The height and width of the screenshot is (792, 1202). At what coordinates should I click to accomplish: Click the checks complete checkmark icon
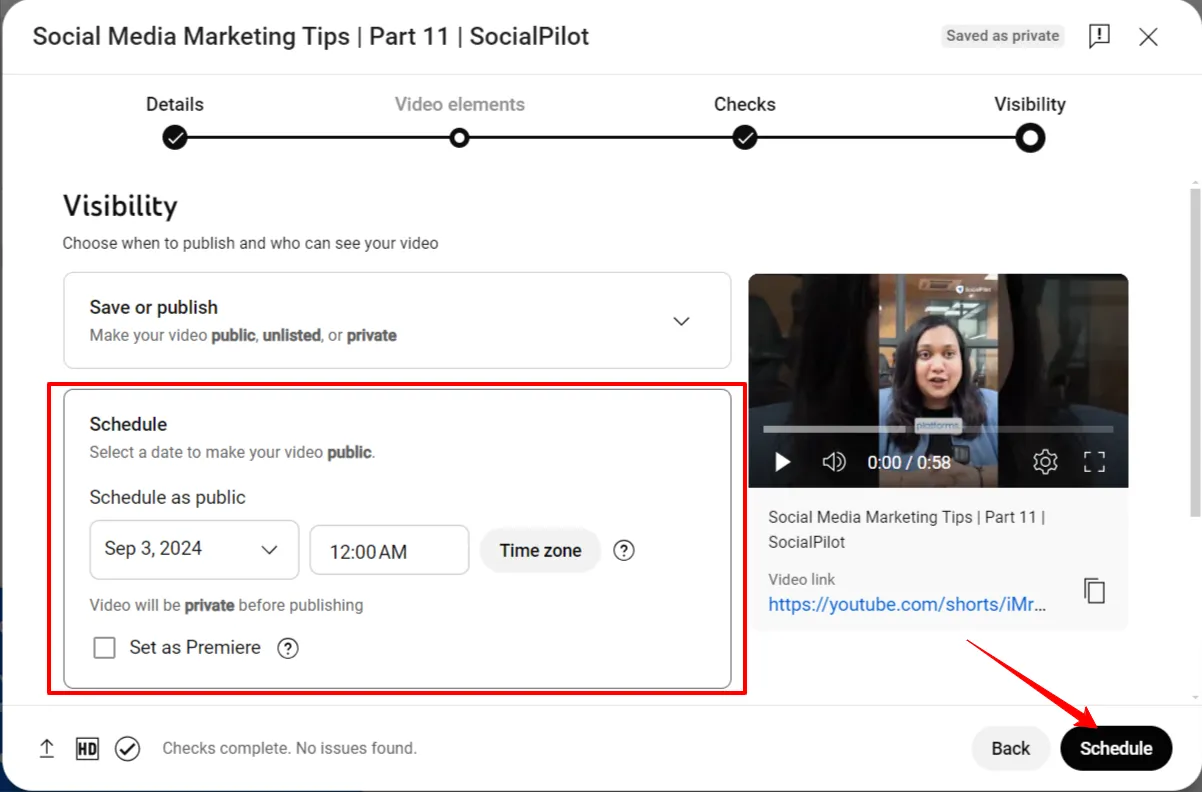tap(127, 748)
